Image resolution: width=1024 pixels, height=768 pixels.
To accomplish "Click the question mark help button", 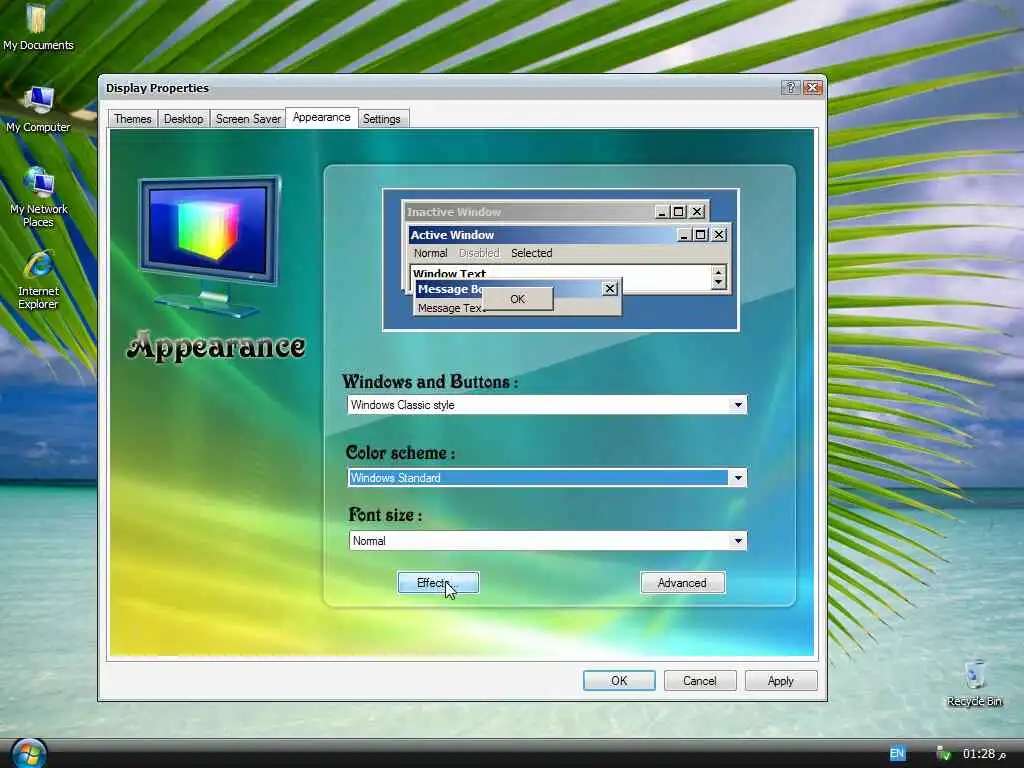I will tap(790, 88).
